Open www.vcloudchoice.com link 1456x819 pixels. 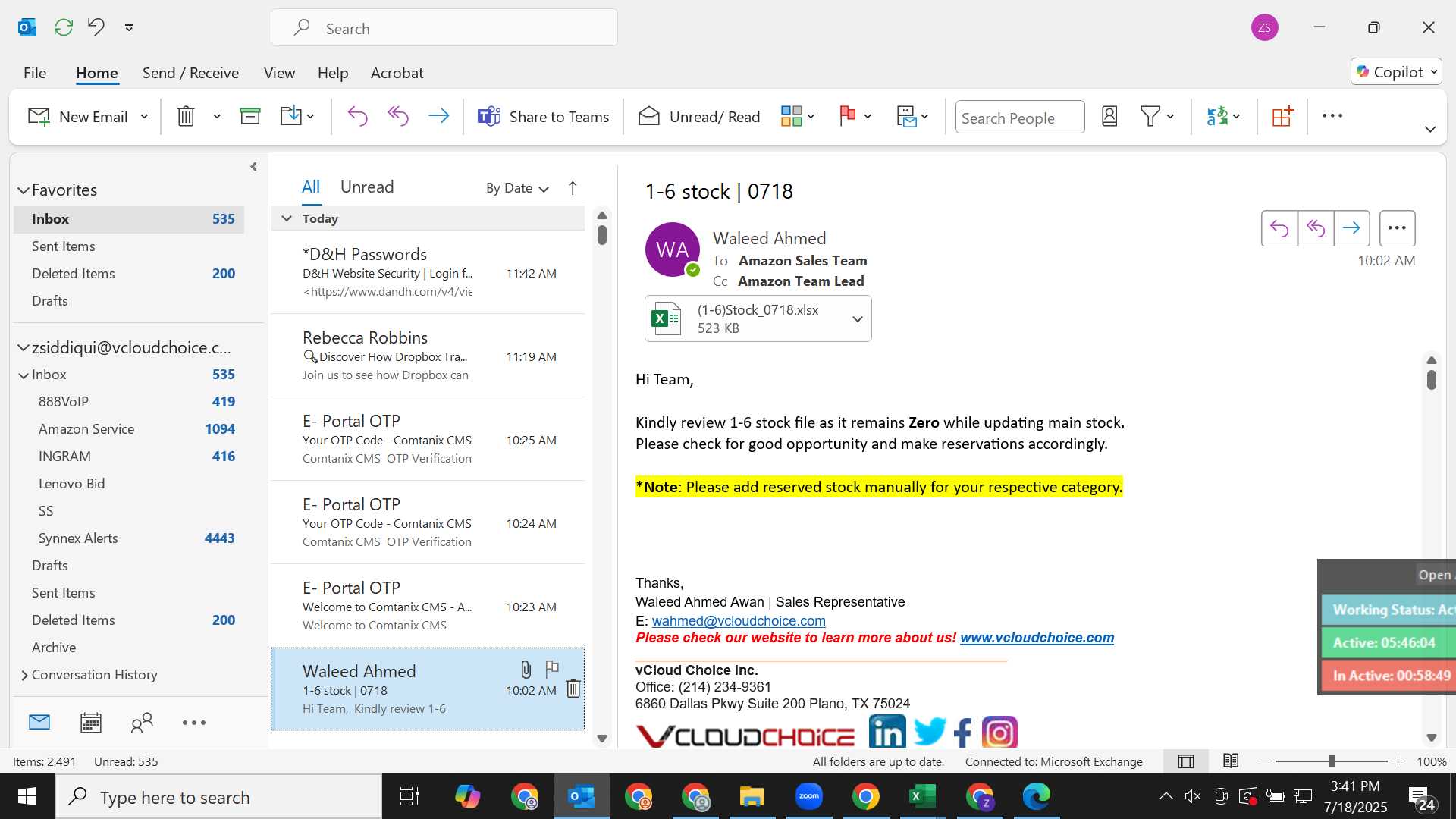click(x=1037, y=638)
